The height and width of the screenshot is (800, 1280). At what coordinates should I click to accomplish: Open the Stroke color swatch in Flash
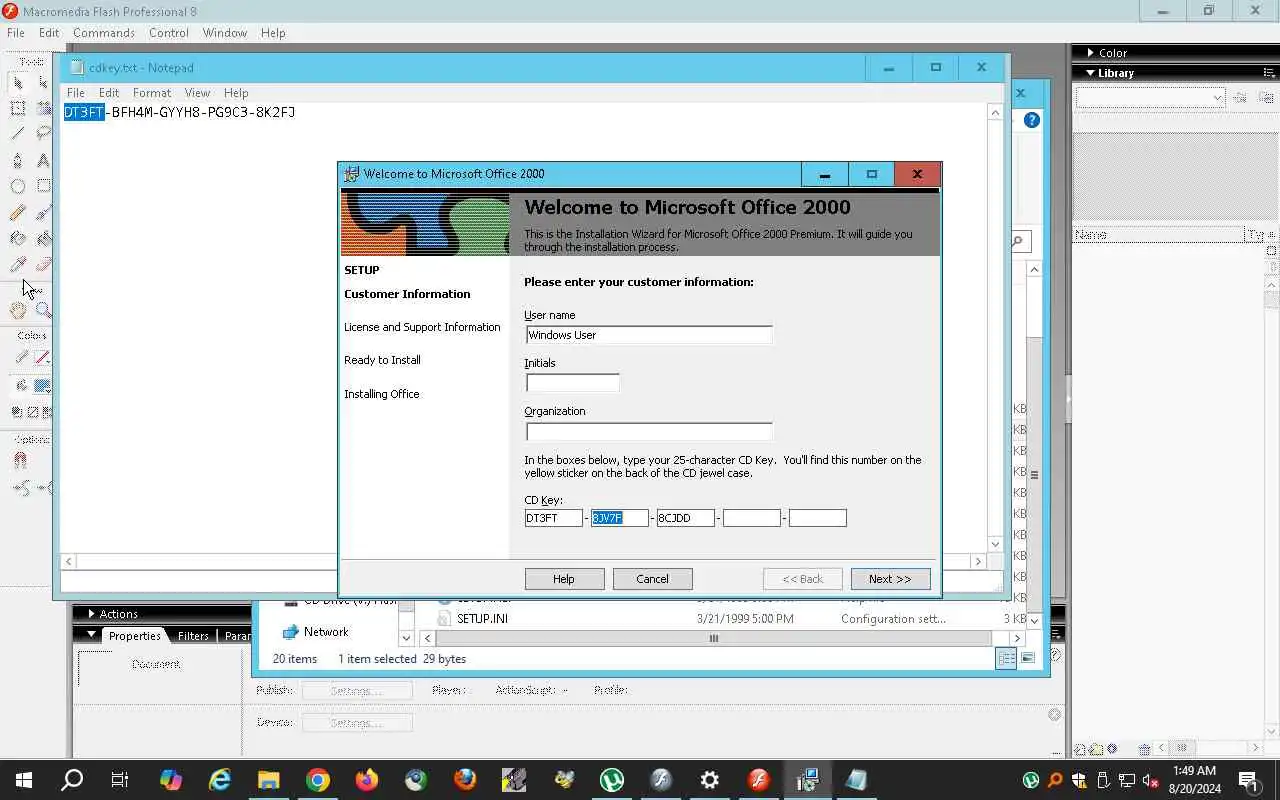coord(42,357)
